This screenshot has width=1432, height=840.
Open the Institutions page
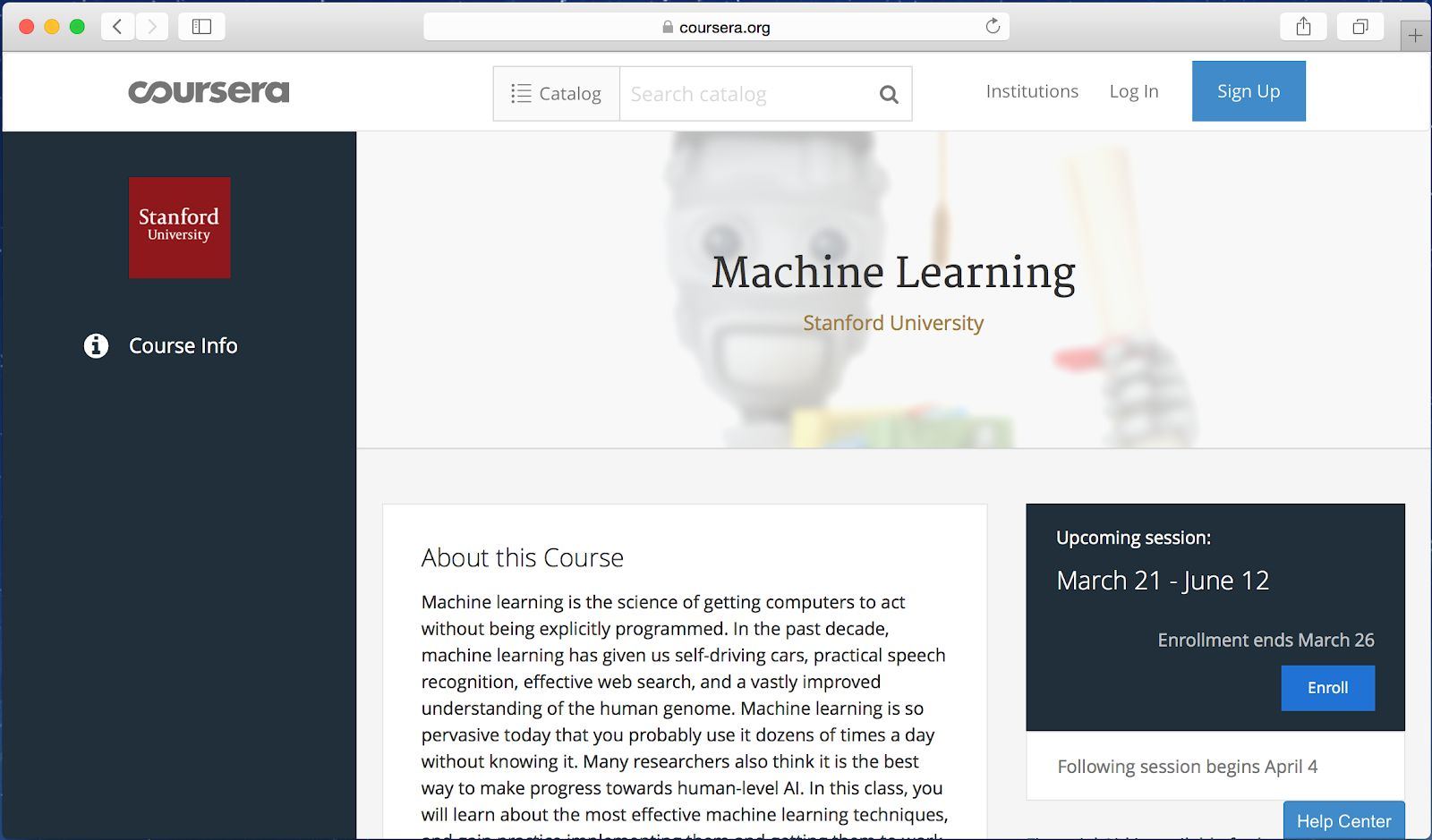[x=1032, y=91]
